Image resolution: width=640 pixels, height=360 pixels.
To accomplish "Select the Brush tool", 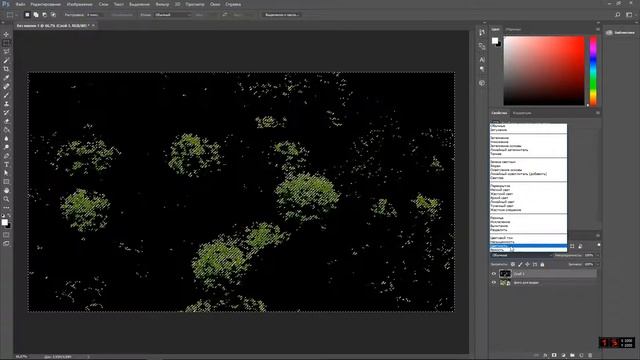I will 6,95.
